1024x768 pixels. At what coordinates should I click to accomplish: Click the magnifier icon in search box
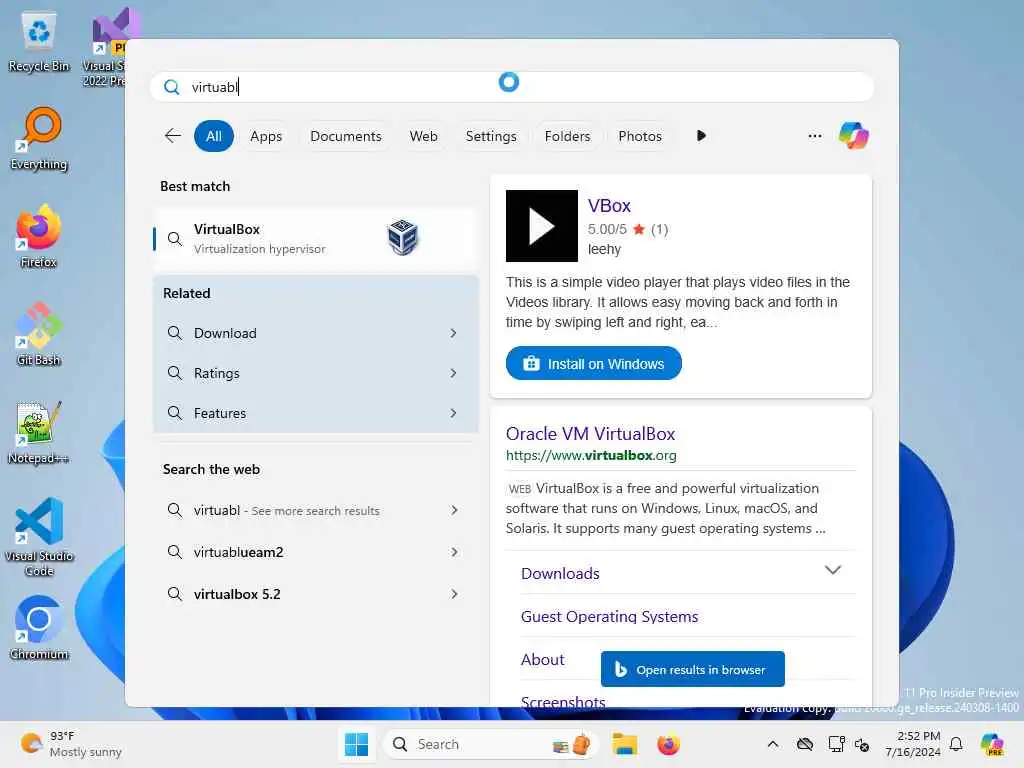pos(172,87)
